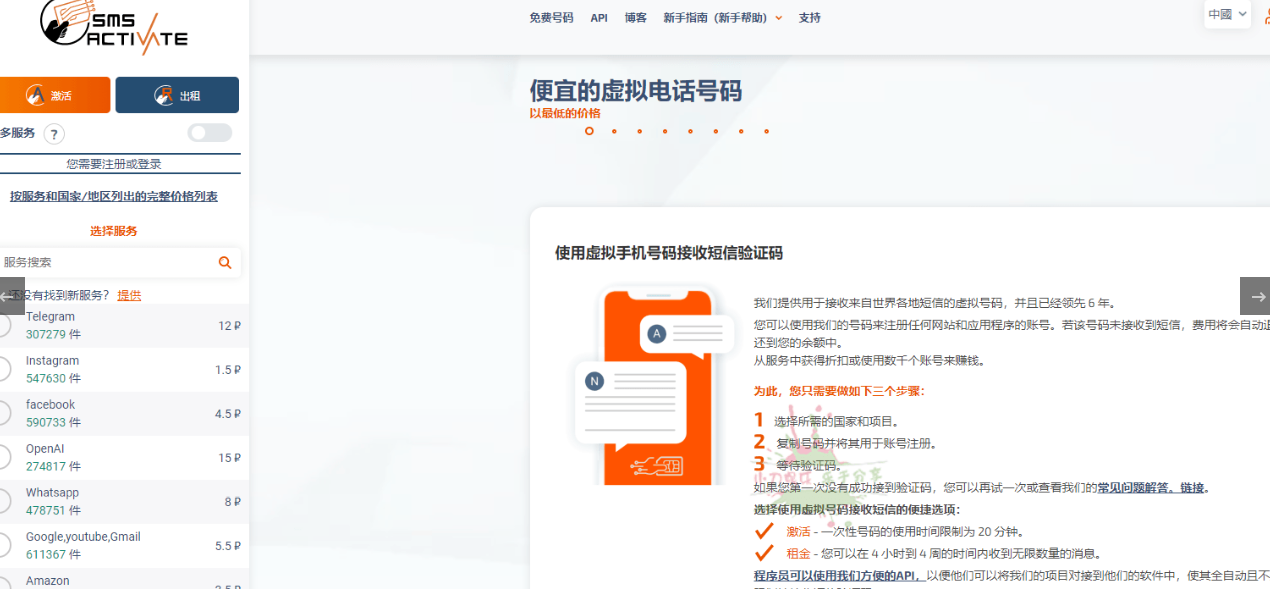Image resolution: width=1270 pixels, height=589 pixels.
Task: Click the facebook price 4.5 ₽
Action: pos(228,414)
